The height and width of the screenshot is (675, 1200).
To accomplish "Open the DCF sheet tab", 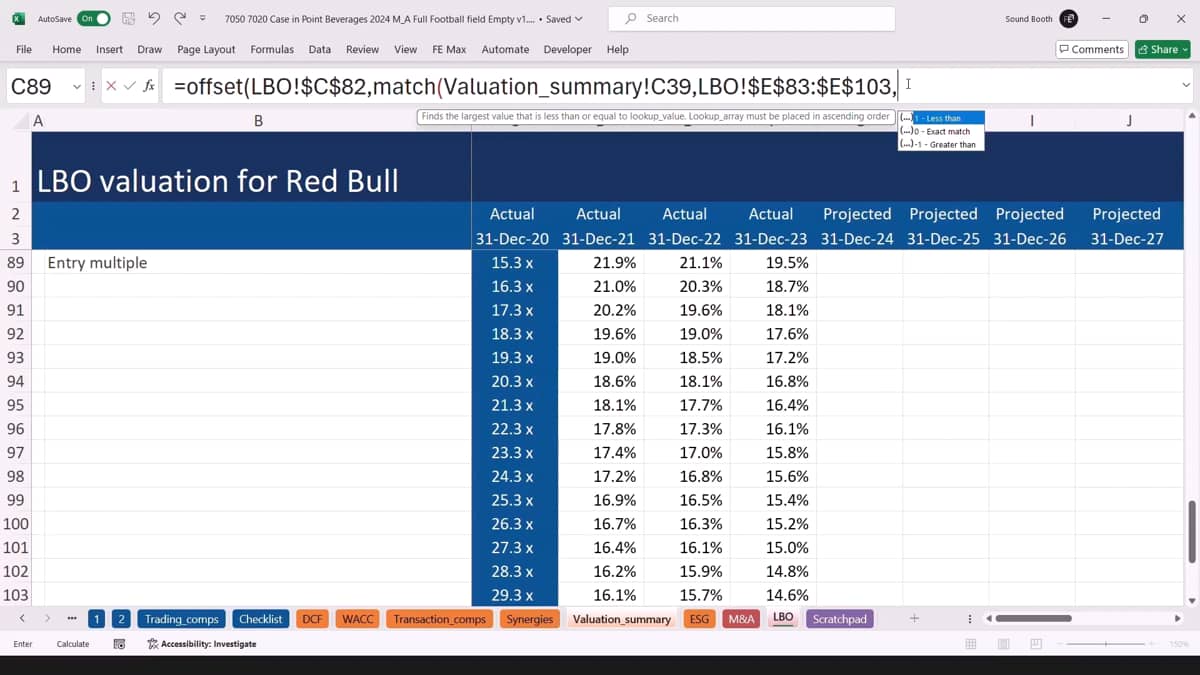I will point(312,619).
